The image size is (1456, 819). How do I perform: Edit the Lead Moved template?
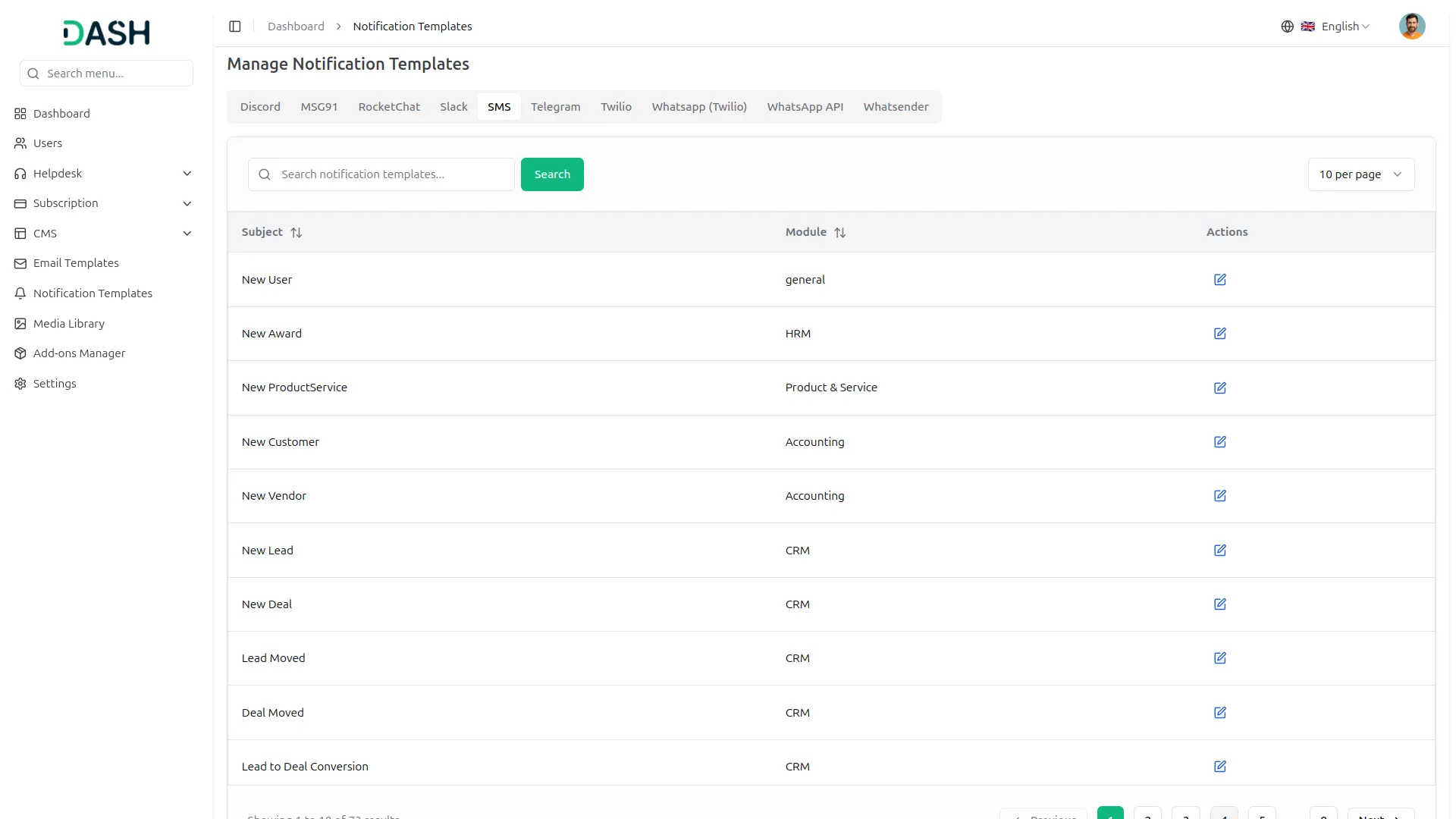coord(1219,658)
